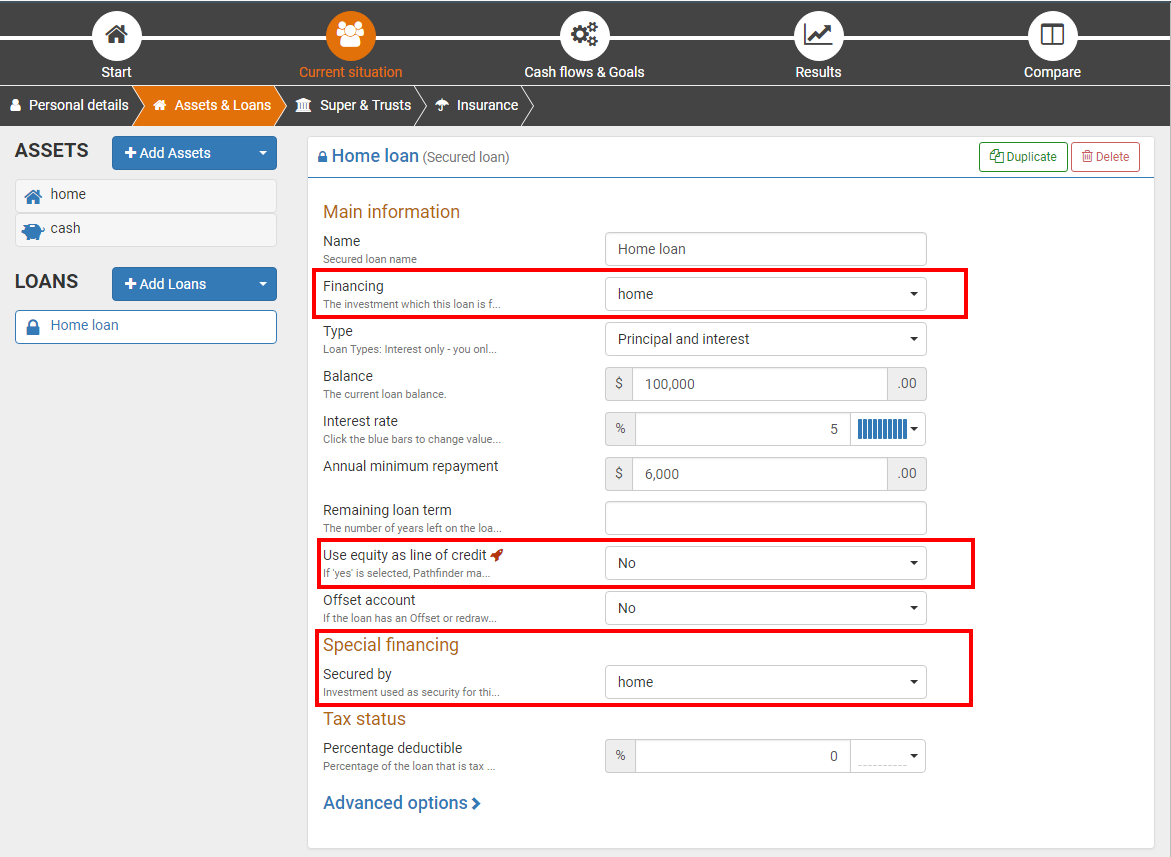Screen dimensions: 1171x857
Task: Click the rocket icon beside line of credit
Action: (x=497, y=555)
